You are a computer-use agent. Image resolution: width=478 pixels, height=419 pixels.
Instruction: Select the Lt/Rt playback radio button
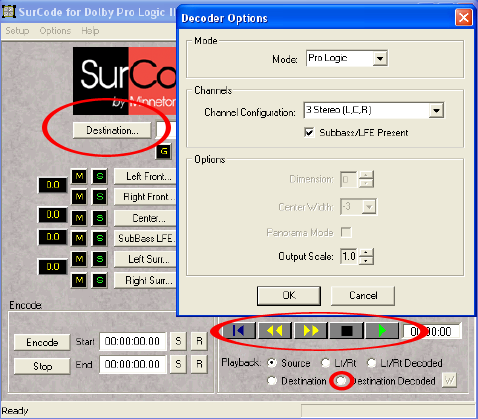[x=325, y=363]
